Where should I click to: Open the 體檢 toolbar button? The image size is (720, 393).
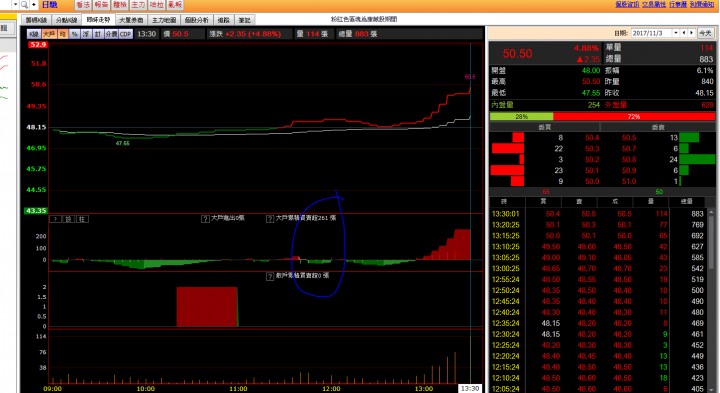[120, 5]
